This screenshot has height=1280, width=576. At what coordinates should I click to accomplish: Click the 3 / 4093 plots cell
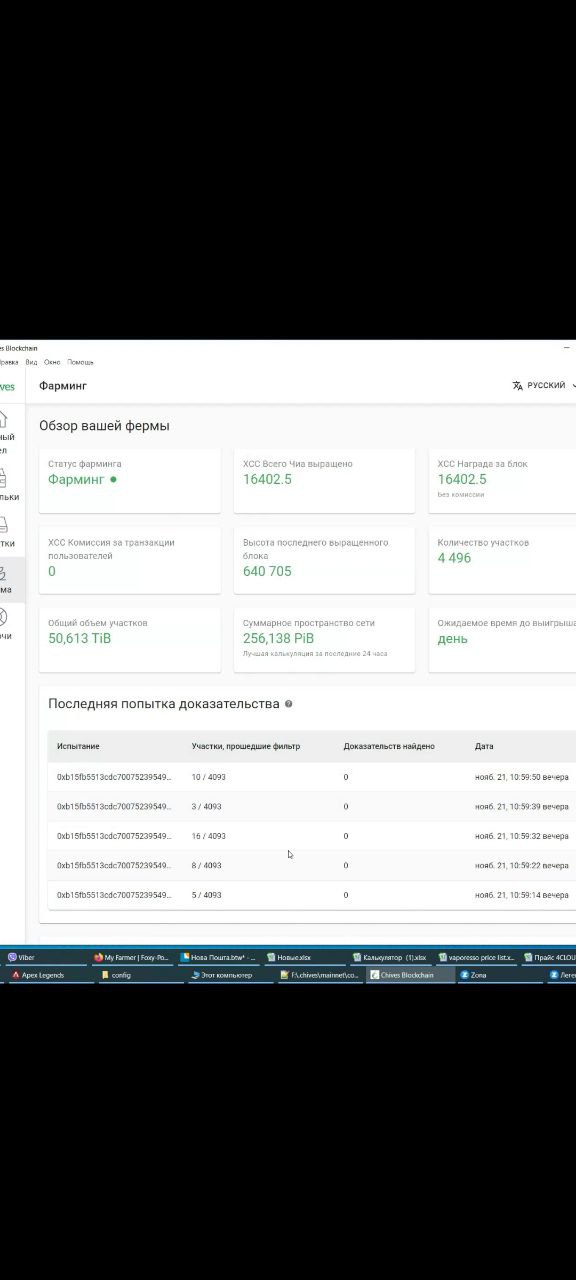tap(207, 806)
